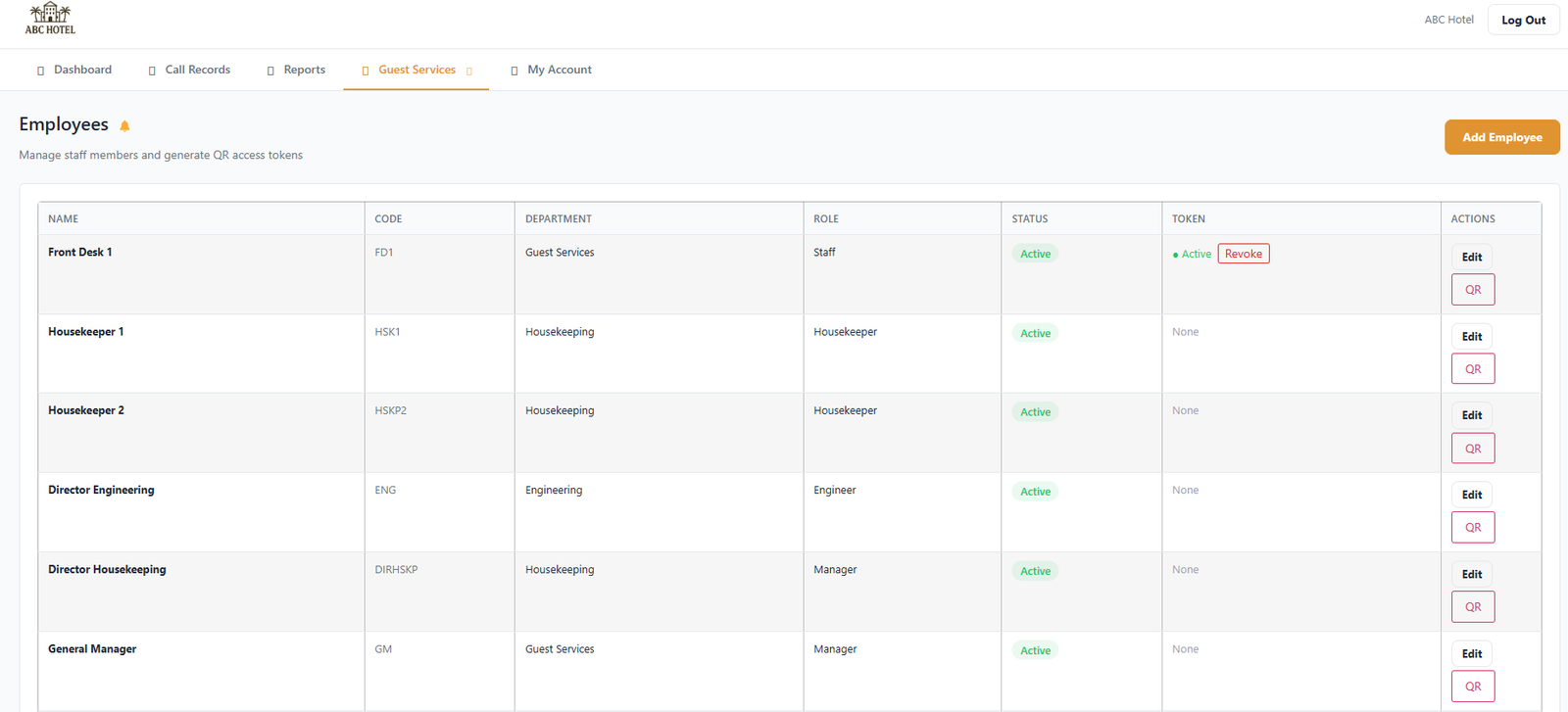Viewport: 1568px width, 712px height.
Task: Click the Call Records nav icon
Action: click(x=152, y=71)
